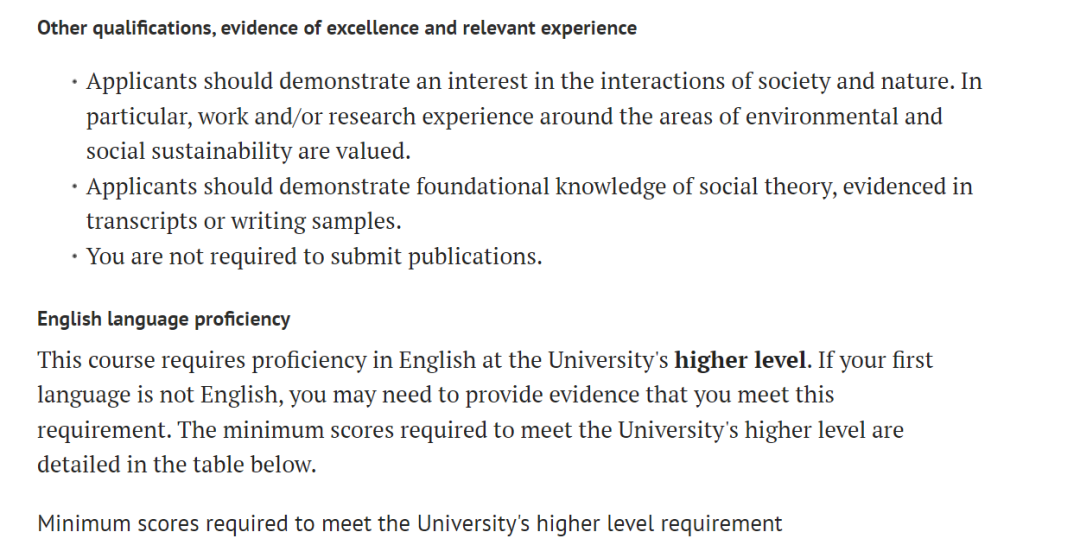This screenshot has height=551, width=1080.
Task: Click 'detailed in the table below' text
Action: 177,465
